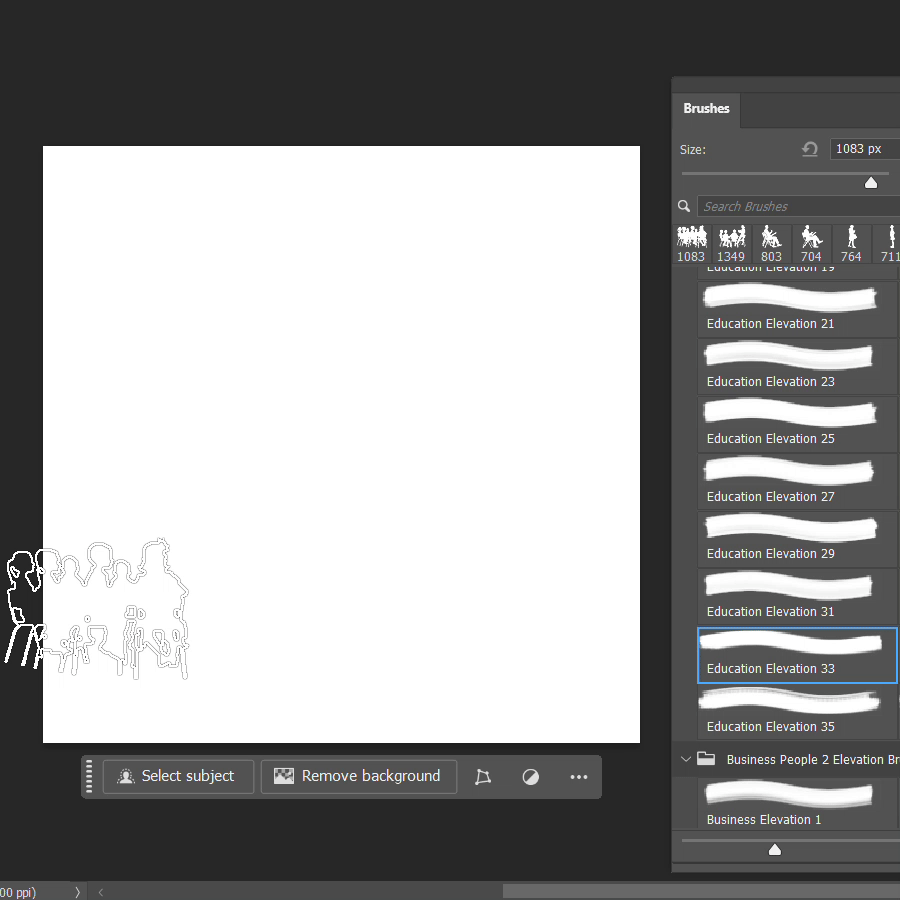
Task: Expand the status bar info arrow
Action: coord(77,892)
